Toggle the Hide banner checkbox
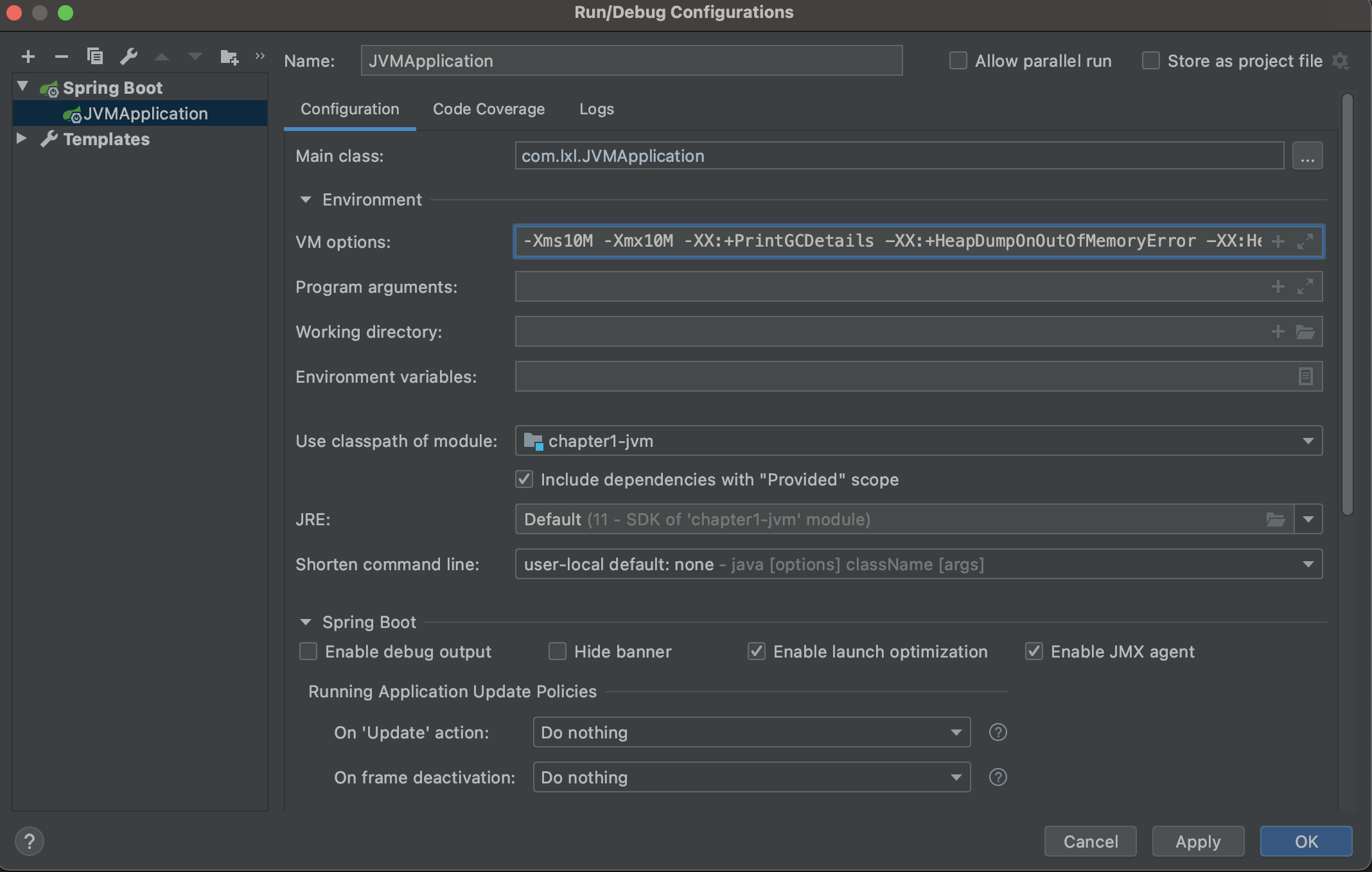This screenshot has height=872, width=1372. pos(557,652)
